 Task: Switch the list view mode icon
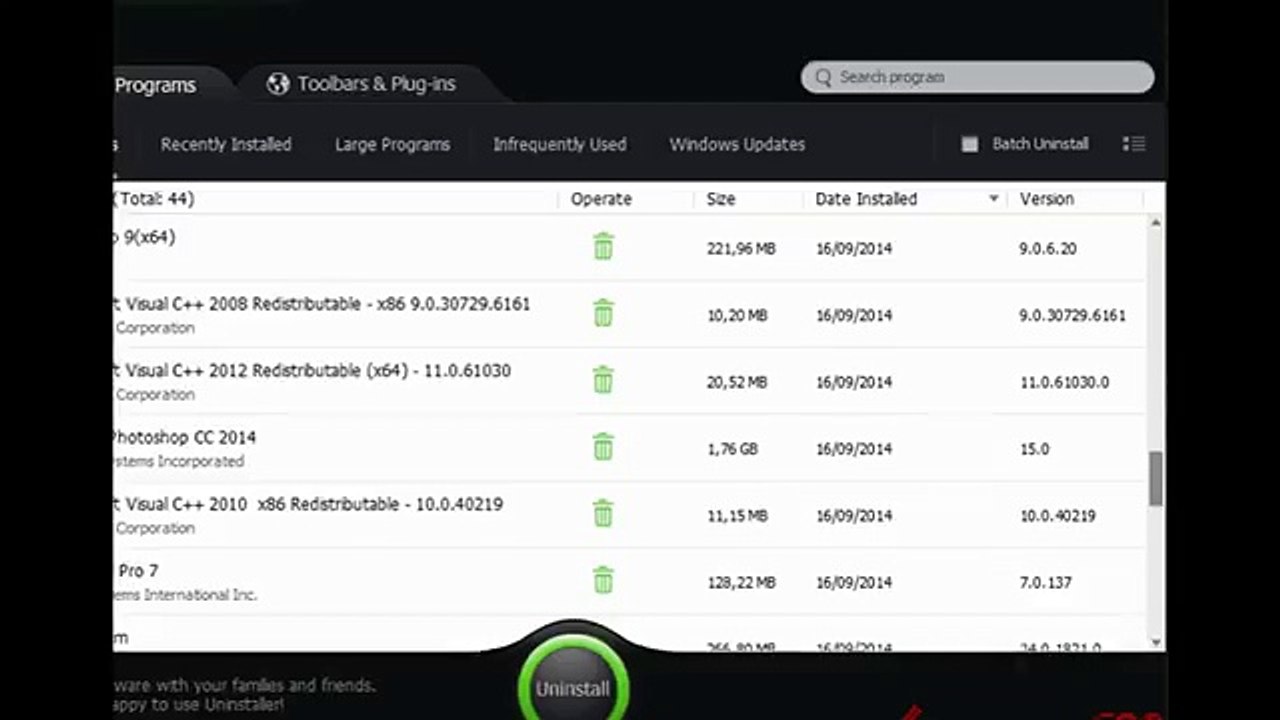pos(1134,144)
